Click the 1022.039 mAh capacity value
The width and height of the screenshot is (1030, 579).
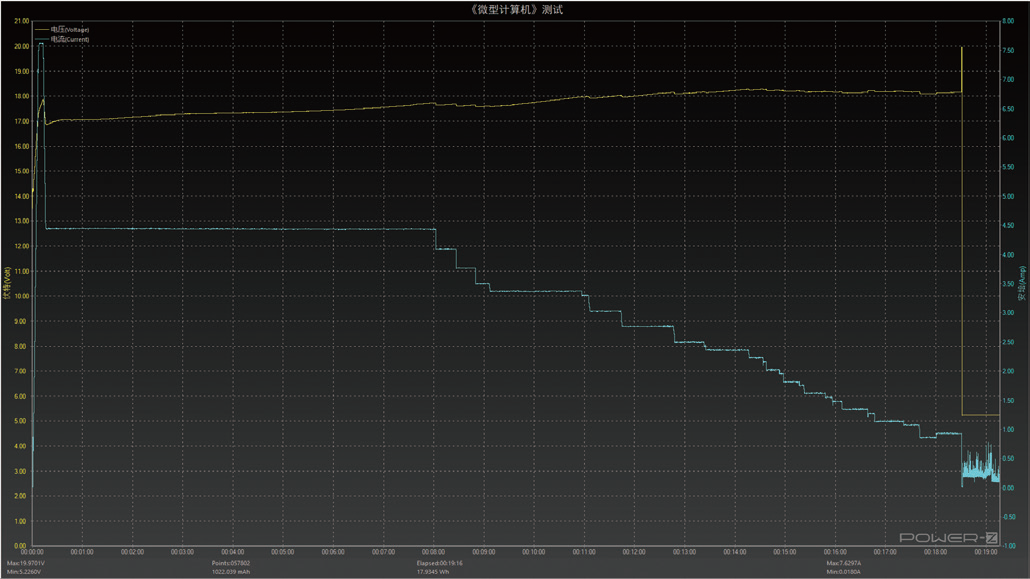[x=231, y=572]
